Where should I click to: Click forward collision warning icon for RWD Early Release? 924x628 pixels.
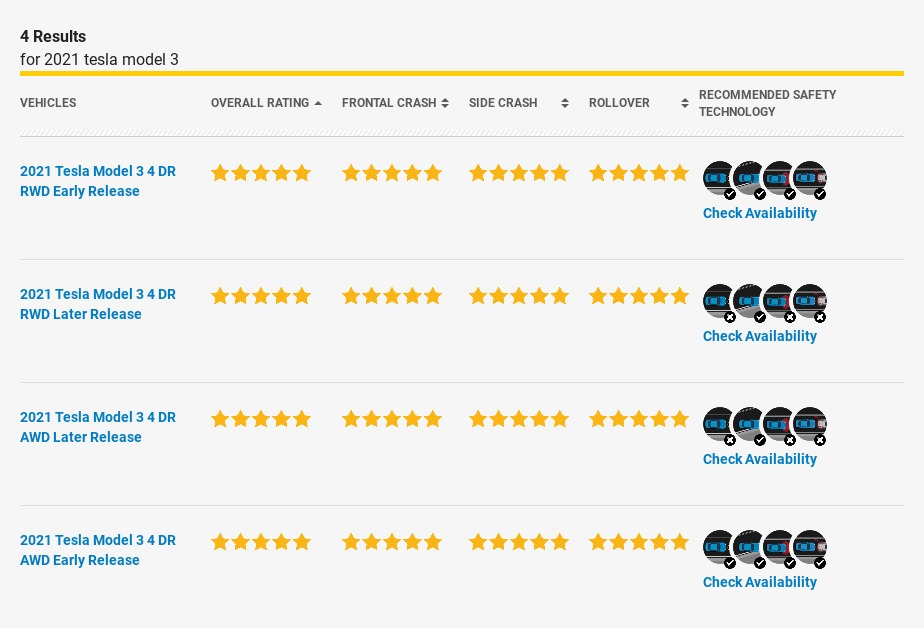pyautogui.click(x=718, y=178)
